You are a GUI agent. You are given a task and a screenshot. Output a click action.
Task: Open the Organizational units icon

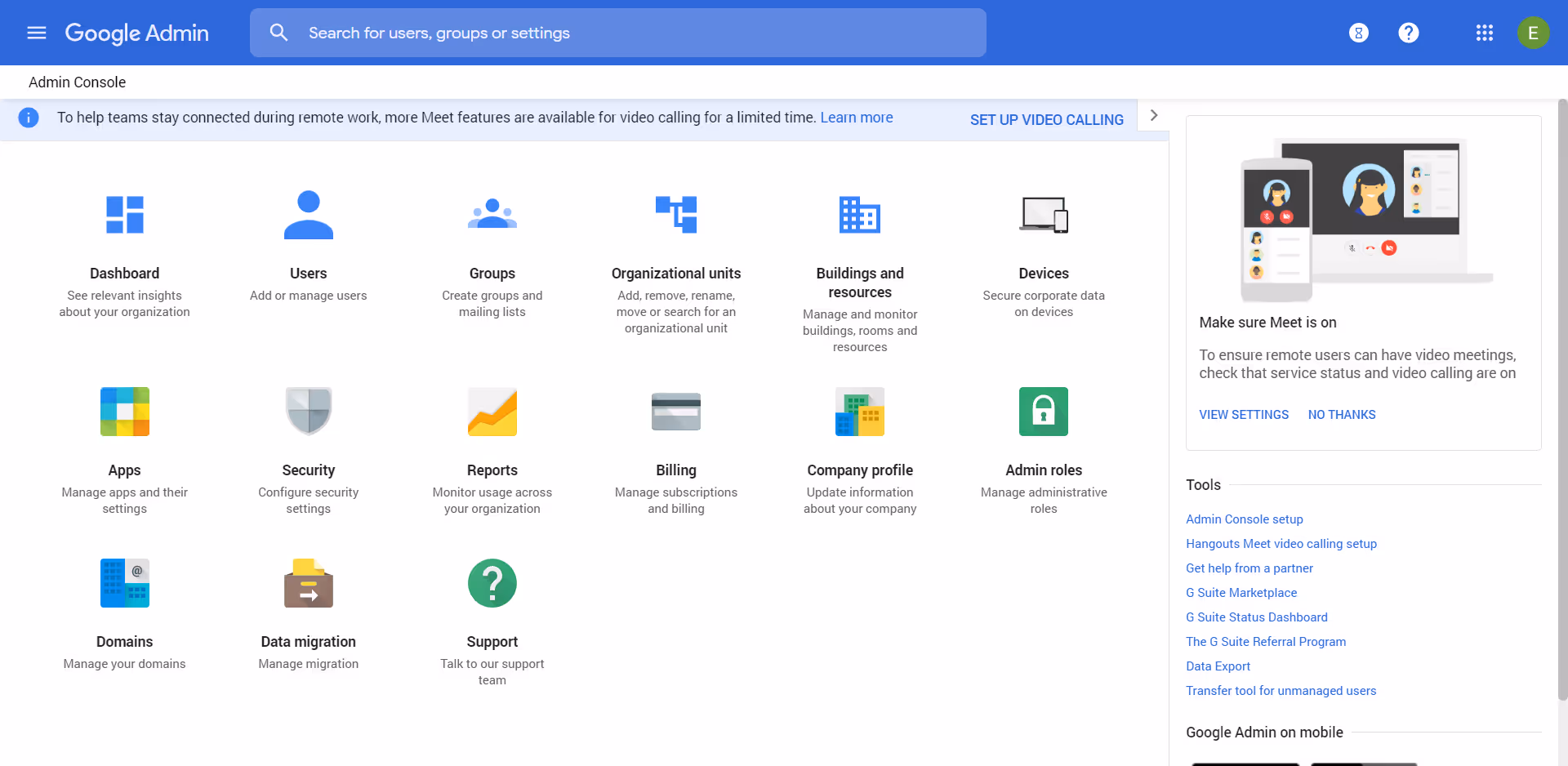(676, 215)
